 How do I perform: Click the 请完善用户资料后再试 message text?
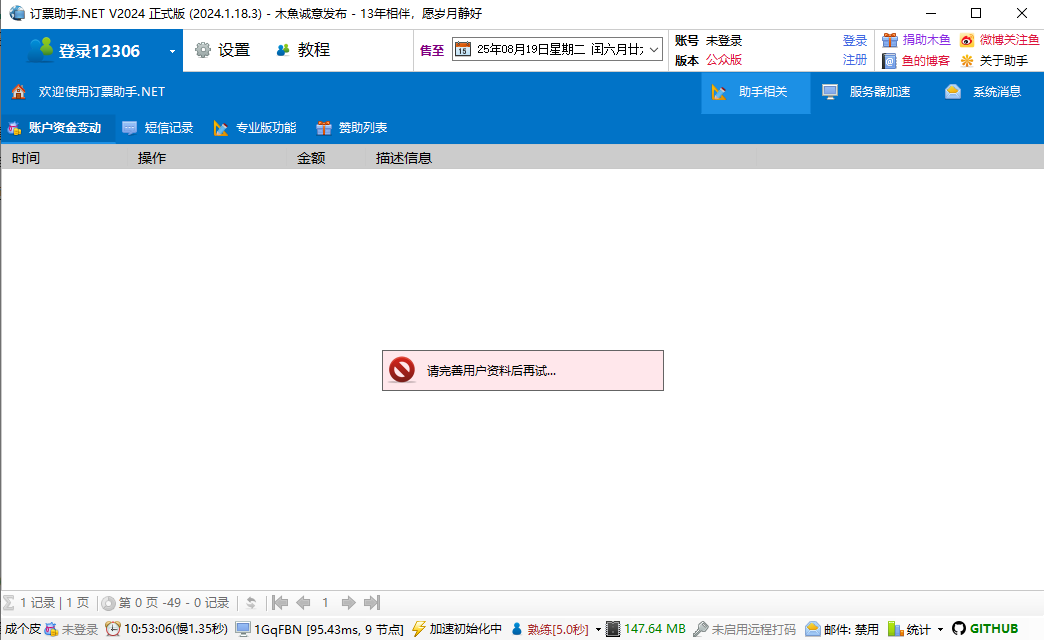coord(491,371)
